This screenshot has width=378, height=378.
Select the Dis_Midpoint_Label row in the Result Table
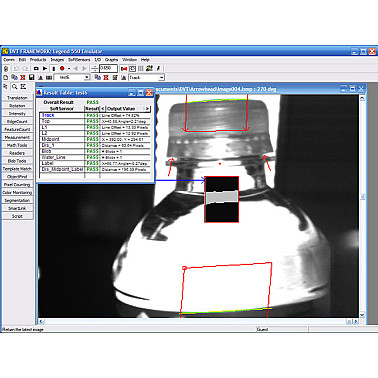(x=95, y=169)
